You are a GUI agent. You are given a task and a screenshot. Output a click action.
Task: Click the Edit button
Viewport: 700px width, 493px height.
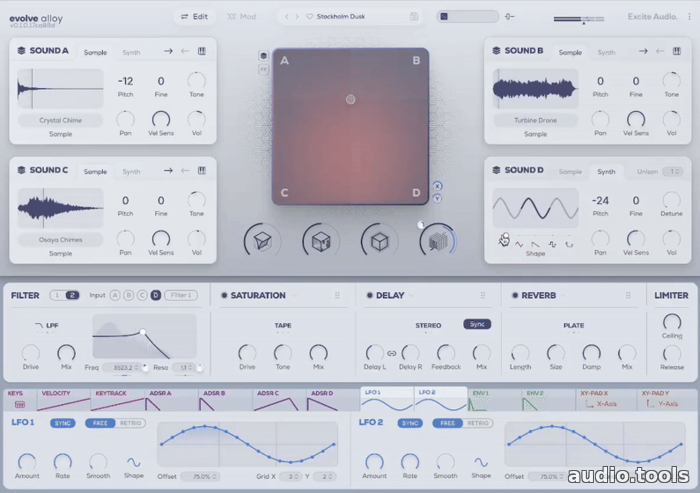click(x=194, y=17)
